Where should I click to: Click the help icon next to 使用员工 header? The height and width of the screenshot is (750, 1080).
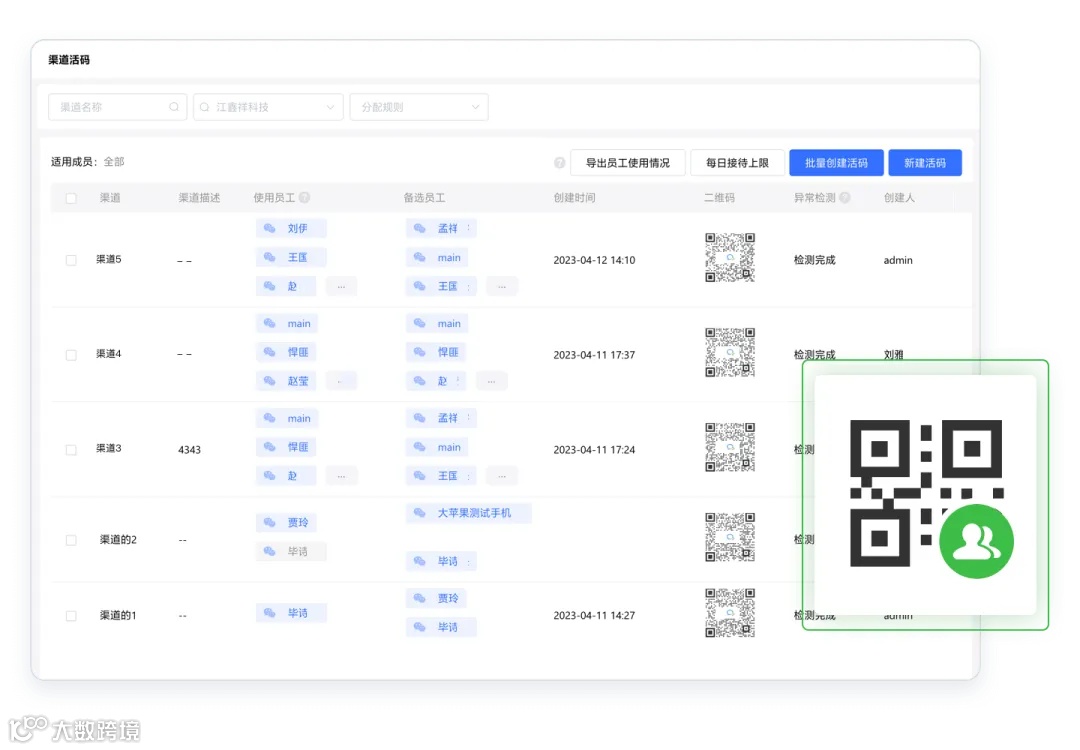(x=304, y=198)
